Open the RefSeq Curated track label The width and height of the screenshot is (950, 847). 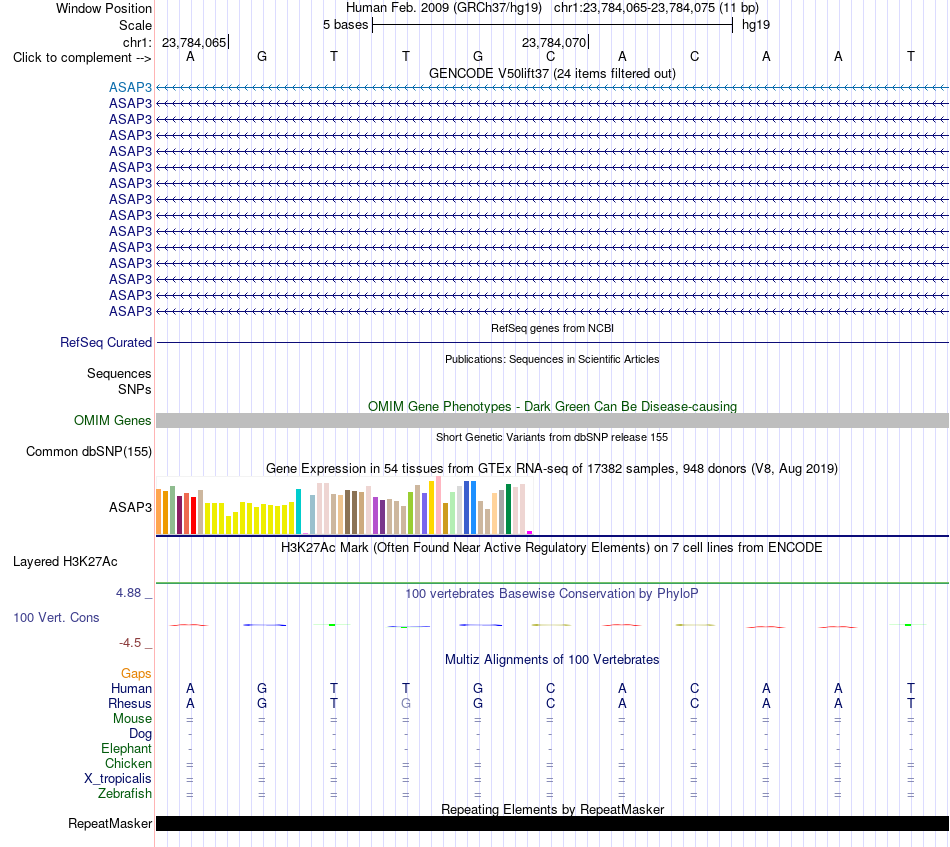[106, 342]
